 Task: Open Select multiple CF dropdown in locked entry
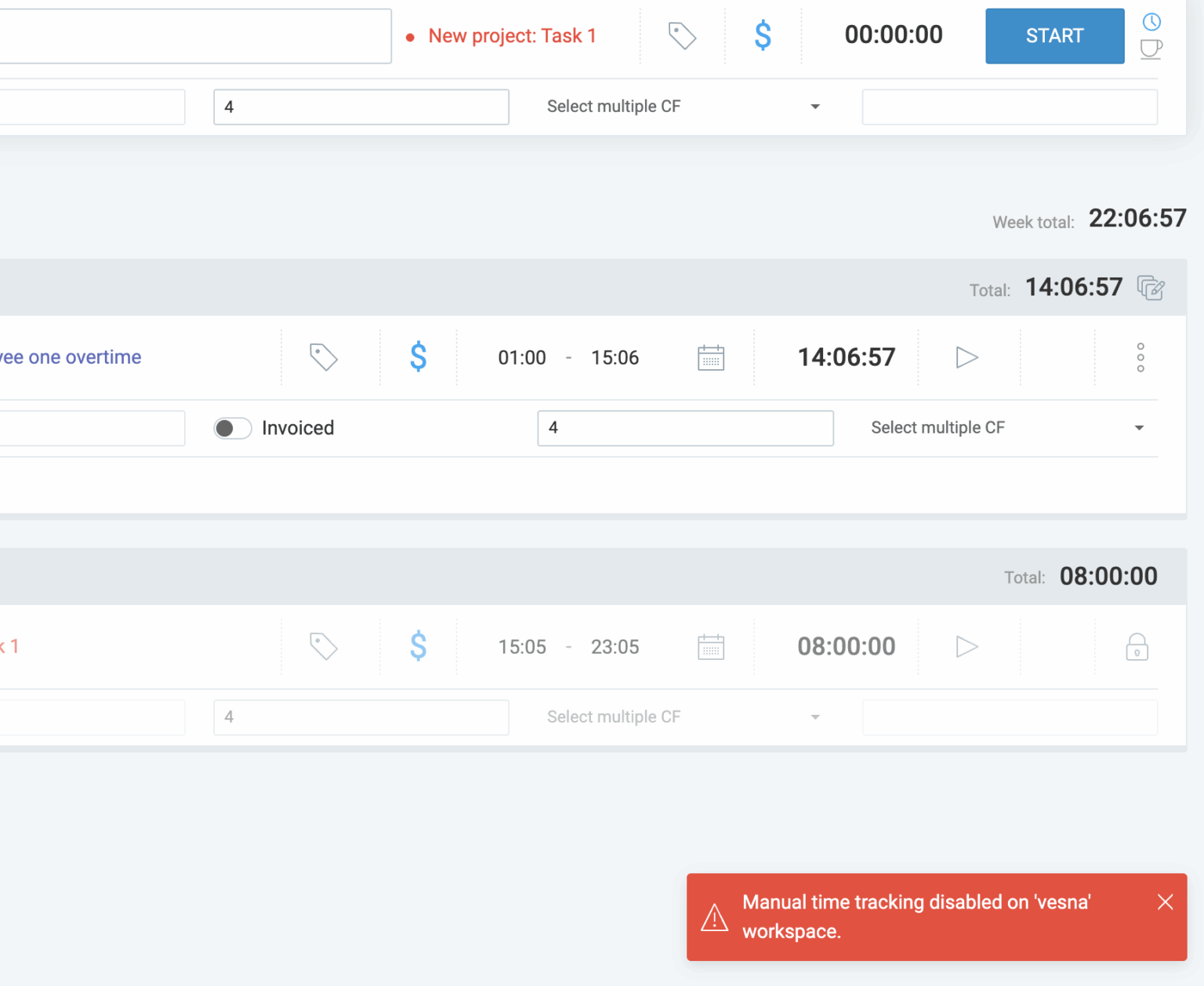[683, 717]
